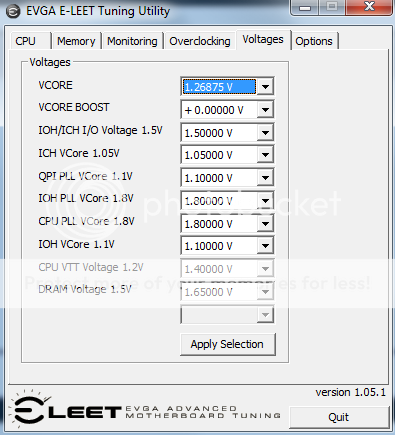The image size is (395, 435).
Task: Click the VCORE BOOST label
Action: pos(74,107)
